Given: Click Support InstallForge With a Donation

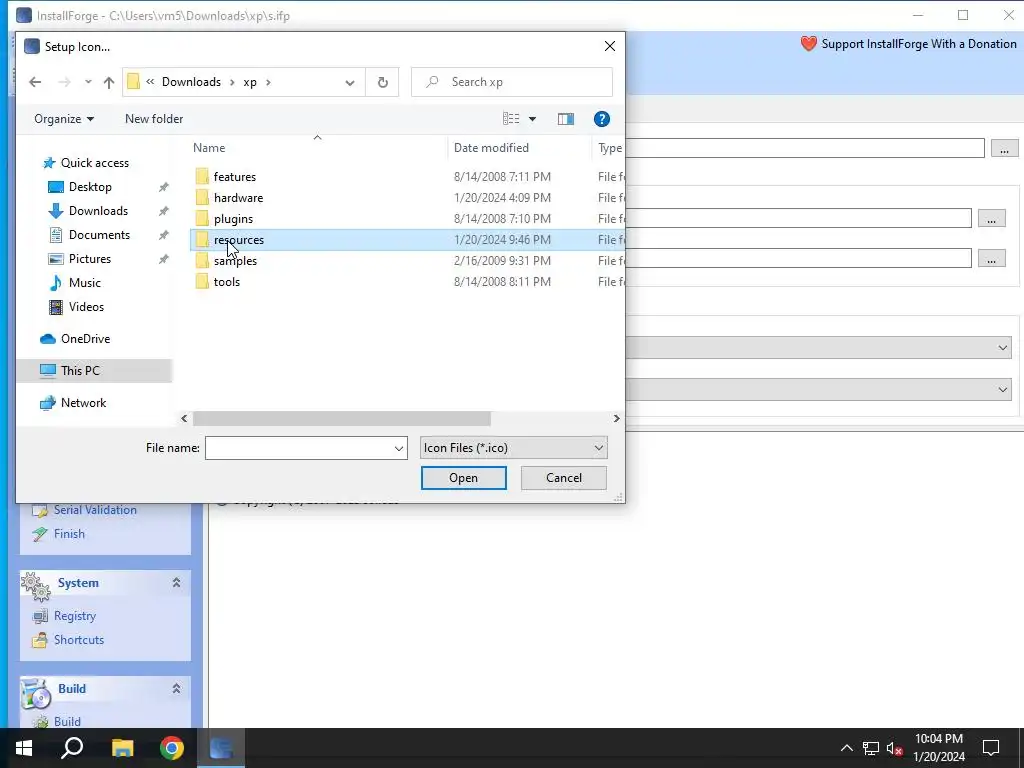Looking at the screenshot, I should (x=908, y=44).
